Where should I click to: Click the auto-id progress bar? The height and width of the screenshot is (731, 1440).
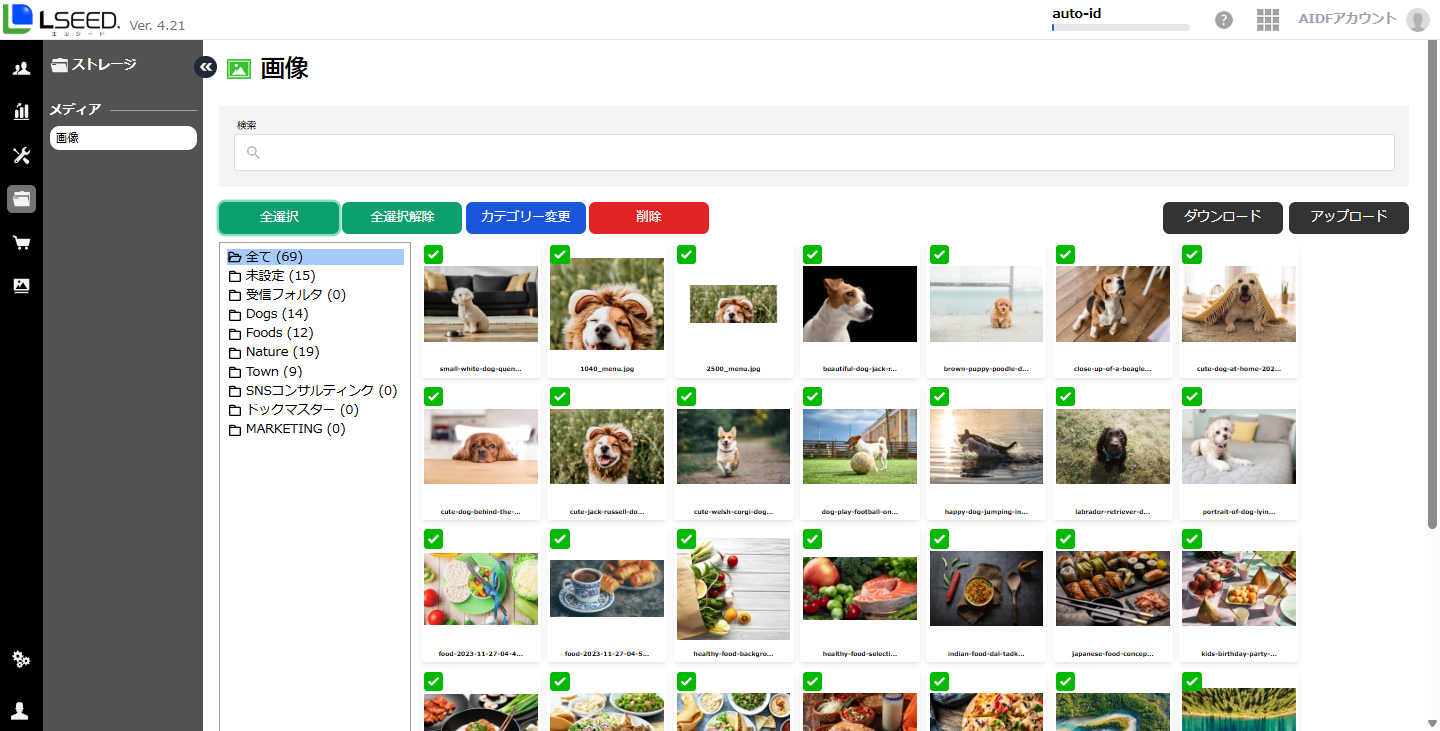click(1120, 28)
